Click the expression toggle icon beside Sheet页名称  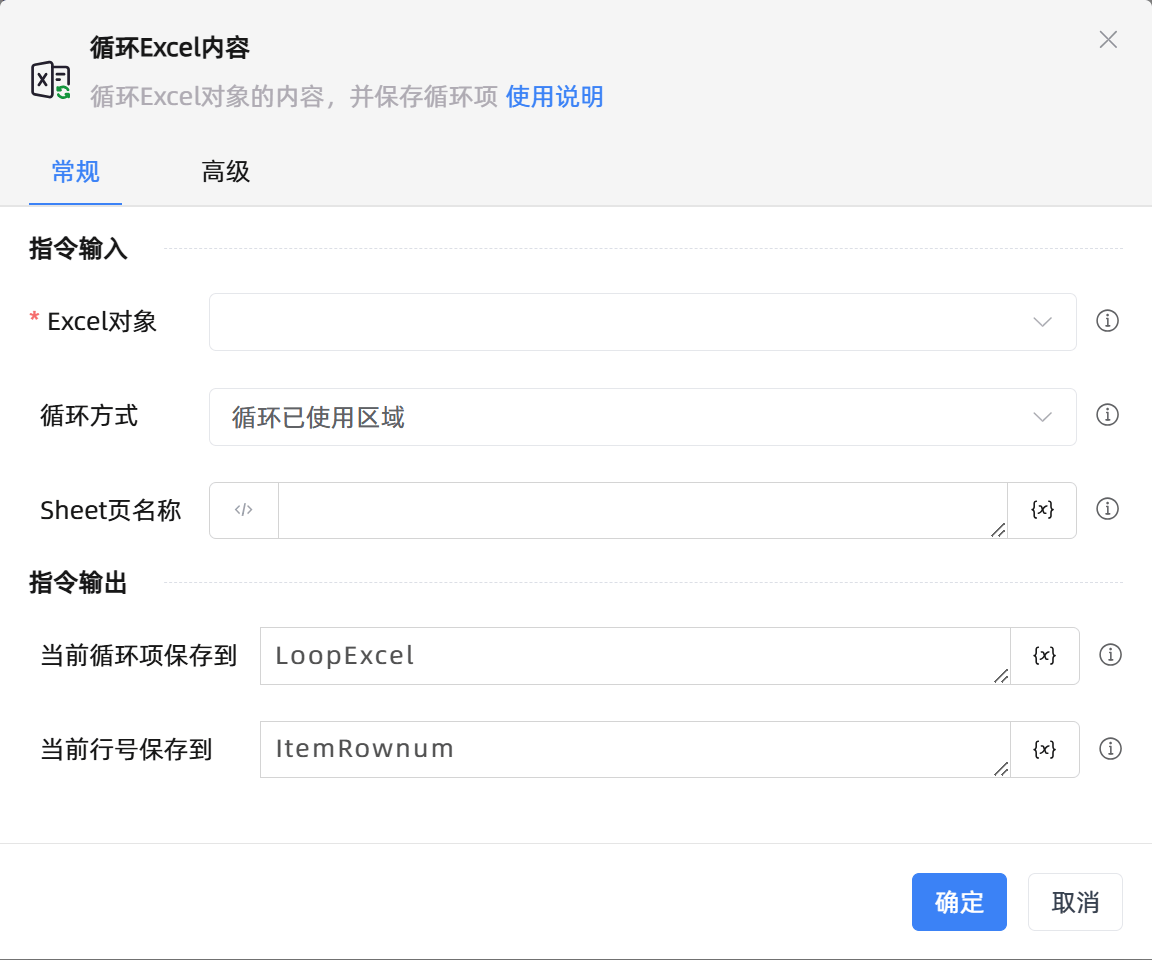(243, 510)
